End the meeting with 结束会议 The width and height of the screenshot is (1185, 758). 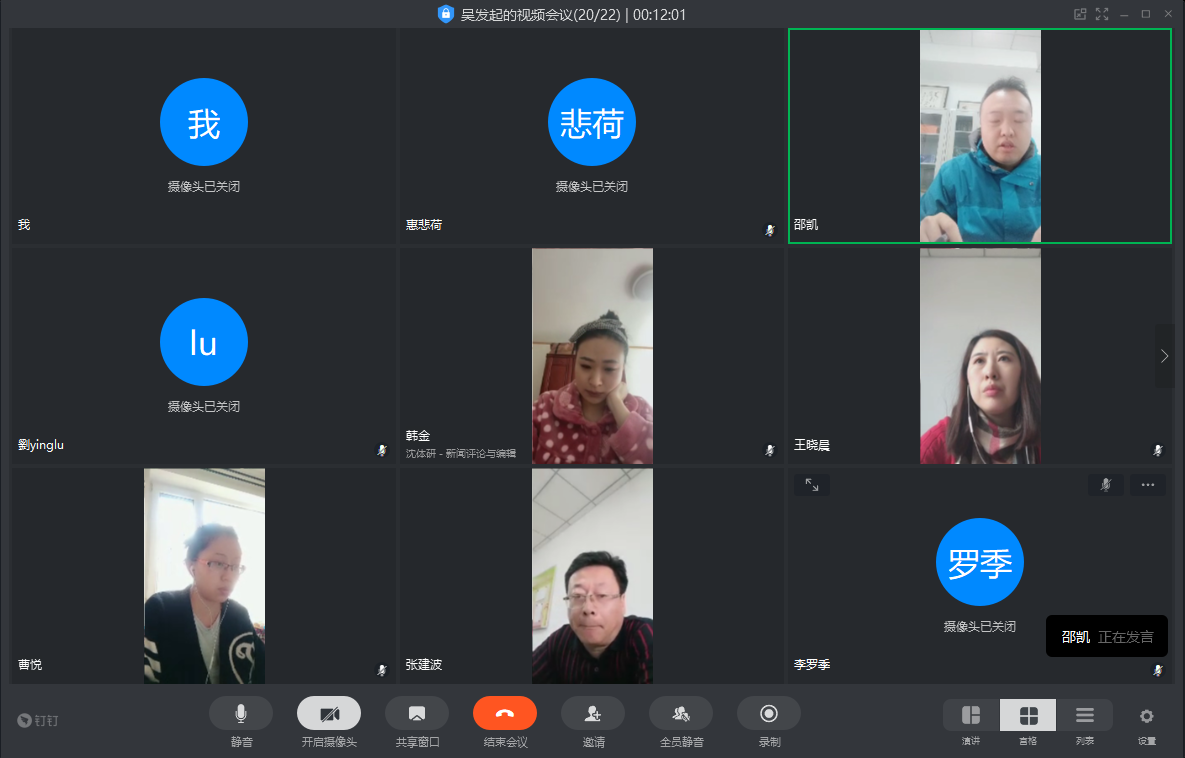(x=504, y=713)
